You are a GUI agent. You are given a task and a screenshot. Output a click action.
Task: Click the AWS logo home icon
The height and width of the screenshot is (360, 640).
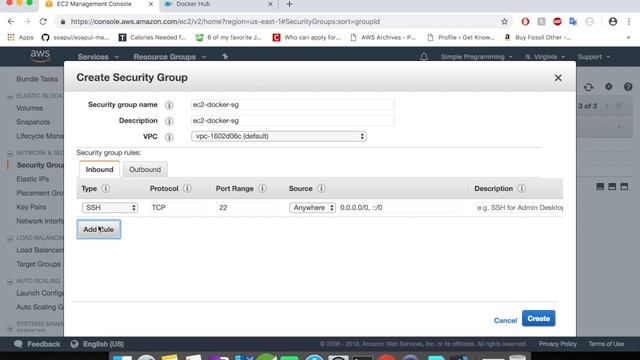tap(40, 56)
